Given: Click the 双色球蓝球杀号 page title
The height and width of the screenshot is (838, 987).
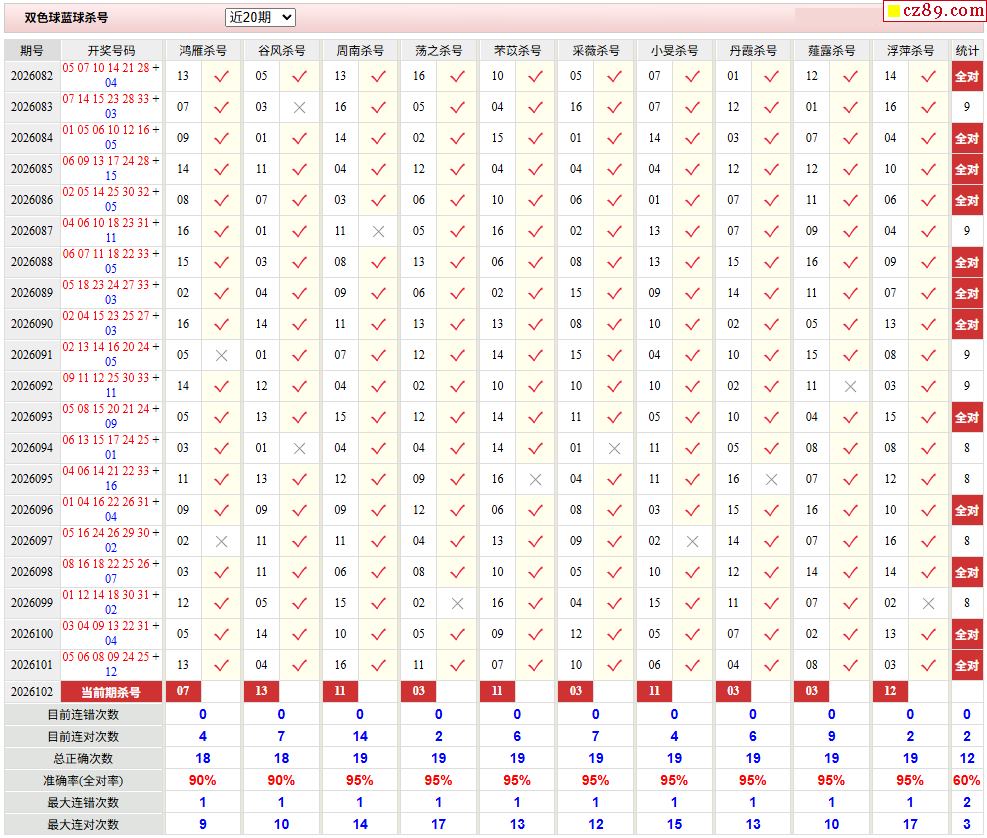Looking at the screenshot, I should pos(66,18).
